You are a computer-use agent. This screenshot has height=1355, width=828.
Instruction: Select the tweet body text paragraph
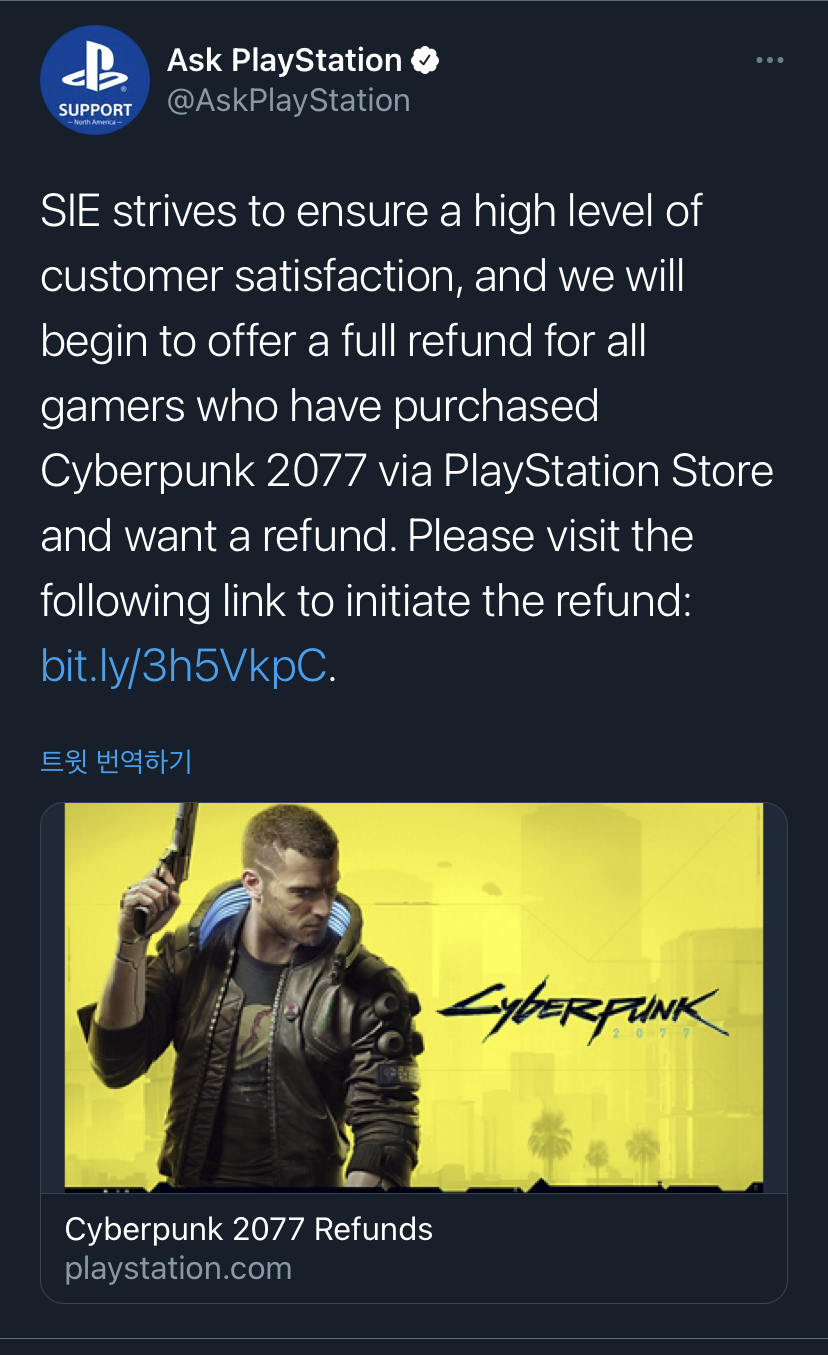pos(407,438)
